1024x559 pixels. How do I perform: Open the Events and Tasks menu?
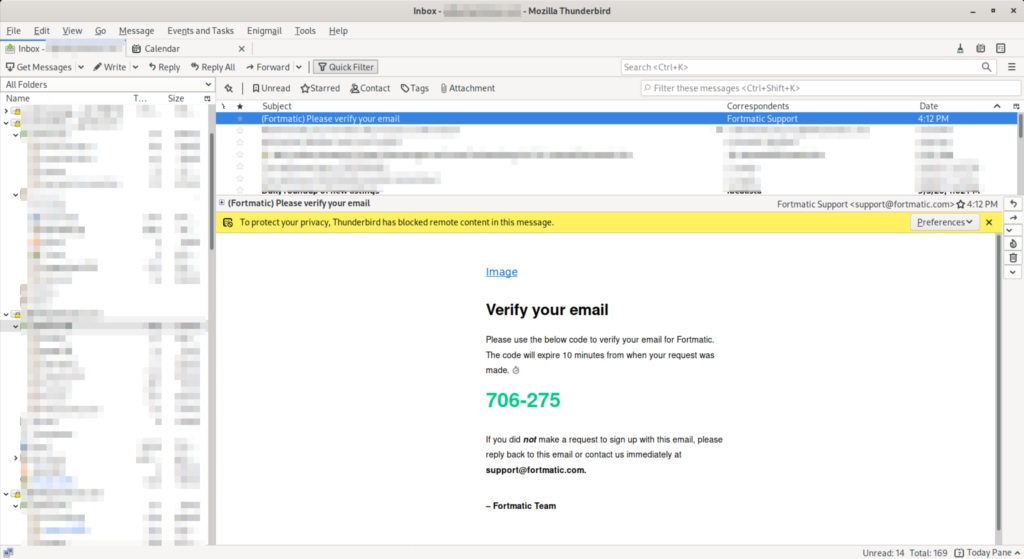[x=200, y=31]
